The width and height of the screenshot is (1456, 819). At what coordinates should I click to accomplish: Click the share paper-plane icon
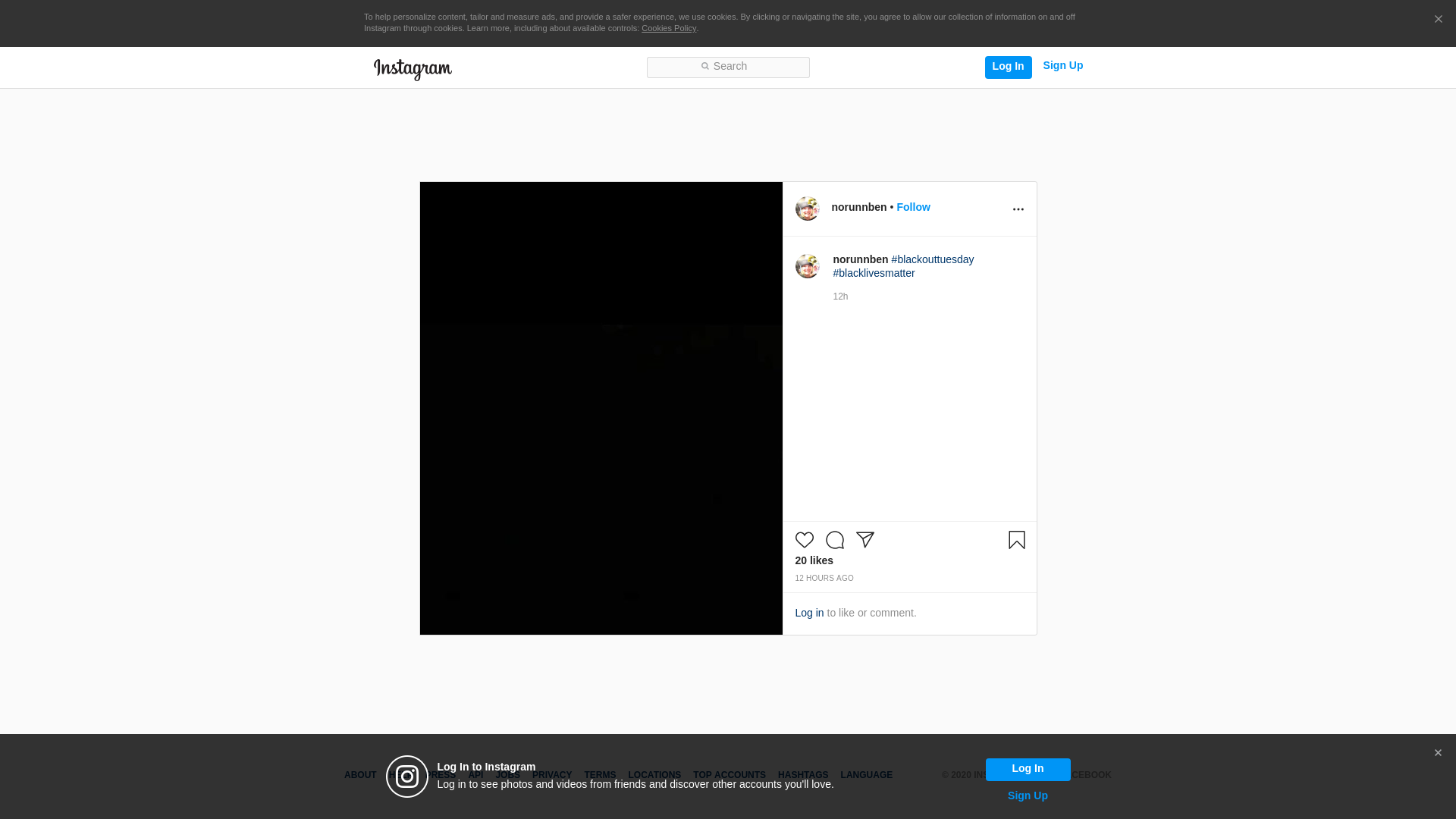click(x=865, y=540)
